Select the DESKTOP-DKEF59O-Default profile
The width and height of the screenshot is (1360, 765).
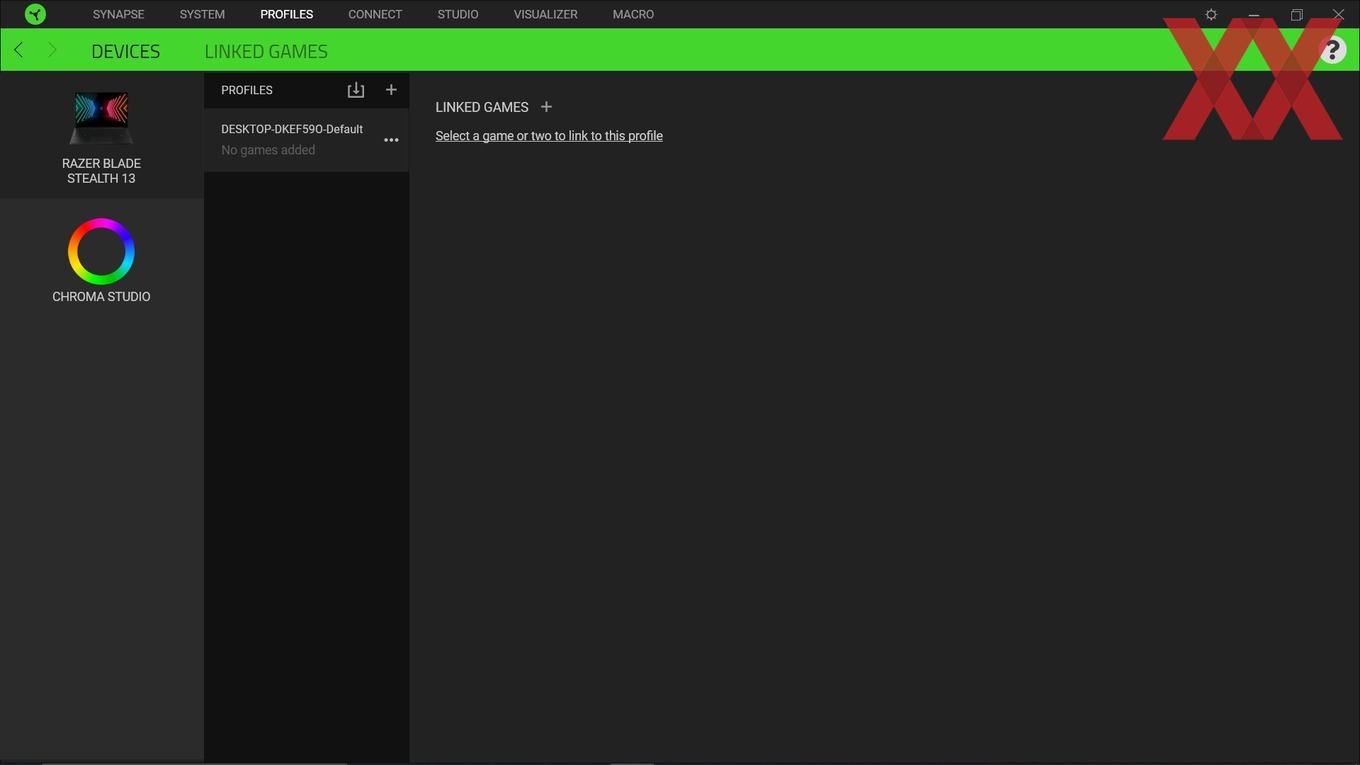pos(306,140)
